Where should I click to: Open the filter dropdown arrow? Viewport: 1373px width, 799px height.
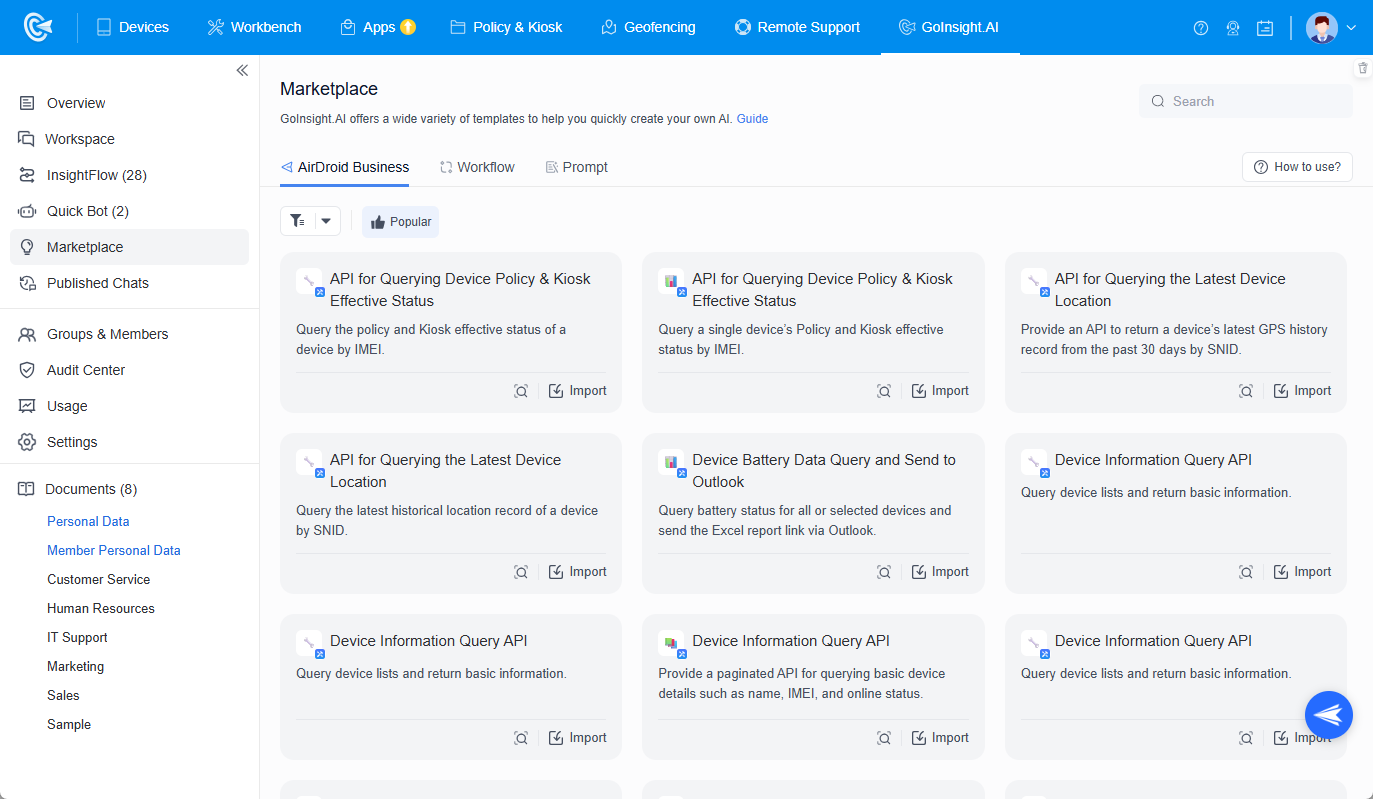pos(327,221)
